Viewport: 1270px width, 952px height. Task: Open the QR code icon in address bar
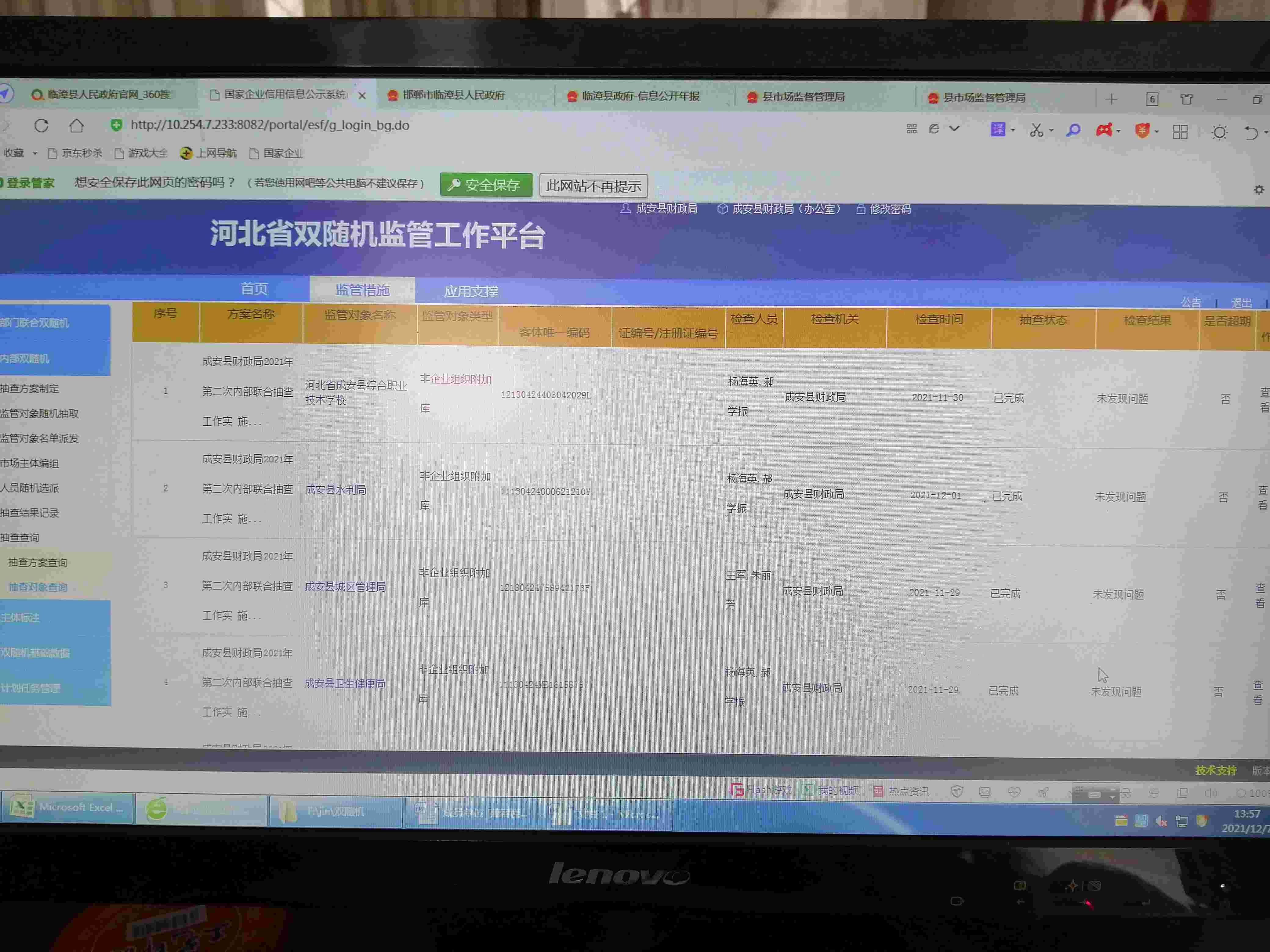tap(912, 128)
